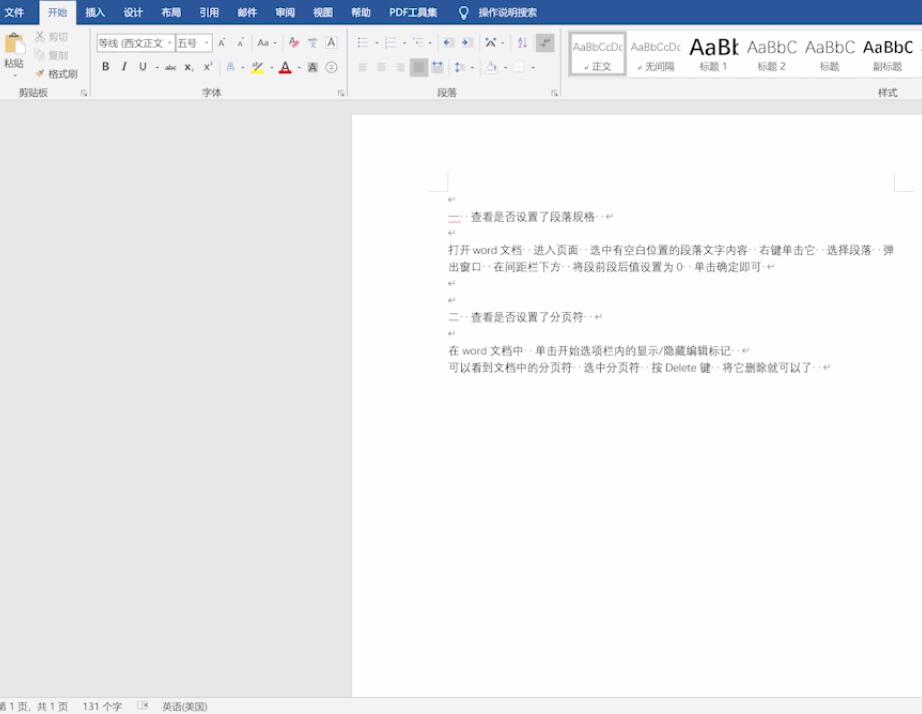Viewport: 922px width, 714px height.
Task: Open phonetic guide icon
Action: (313, 42)
